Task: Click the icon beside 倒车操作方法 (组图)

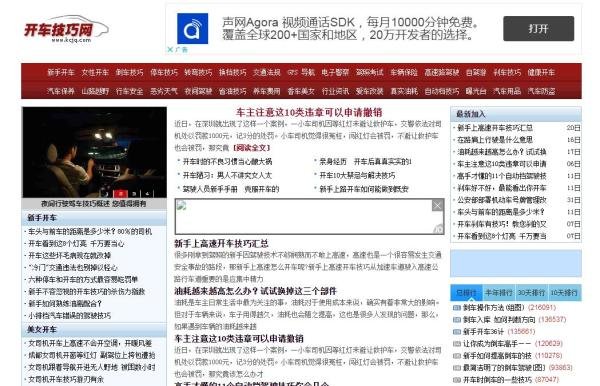Action: pos(457,308)
